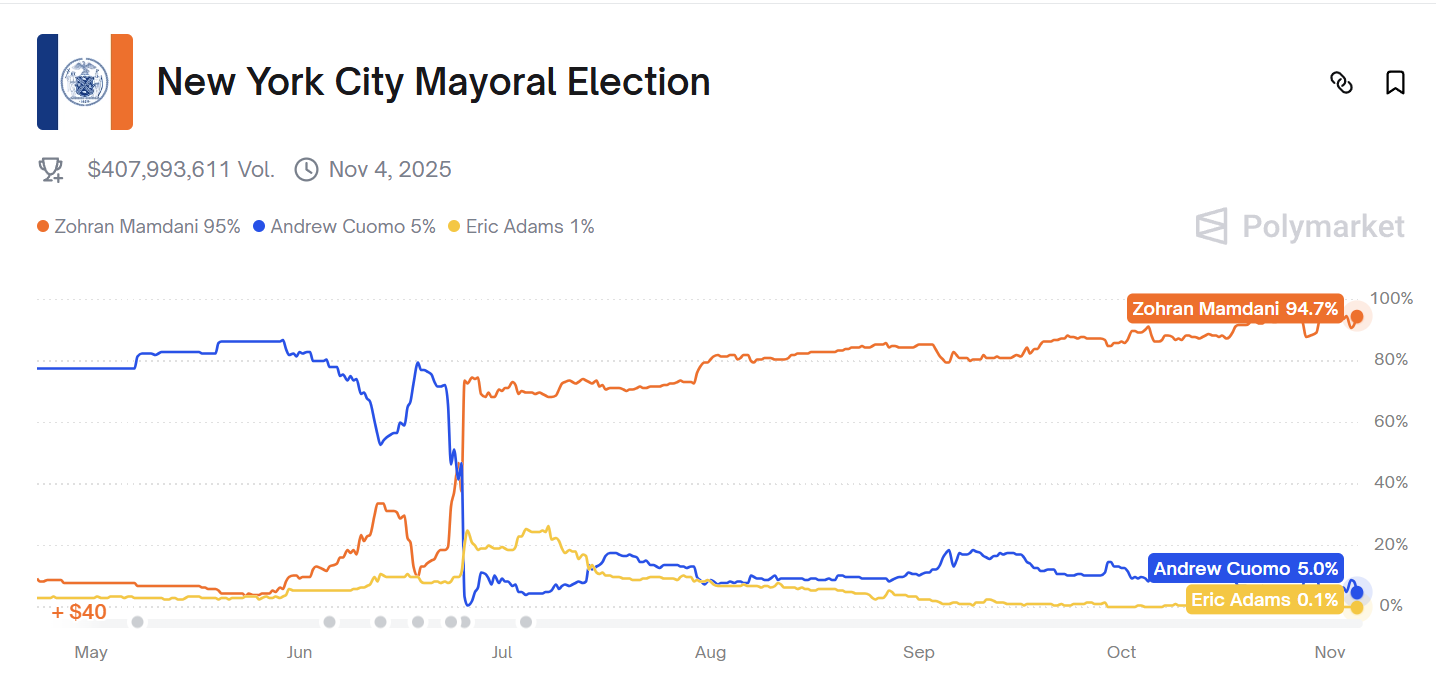The image size is (1436, 684).
Task: Click the copy link icon
Action: click(1341, 83)
